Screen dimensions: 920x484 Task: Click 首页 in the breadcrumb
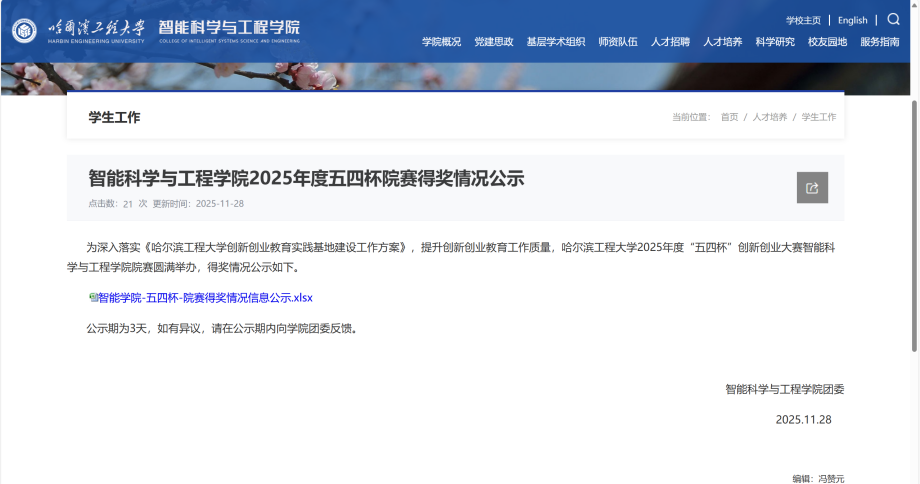(x=729, y=117)
